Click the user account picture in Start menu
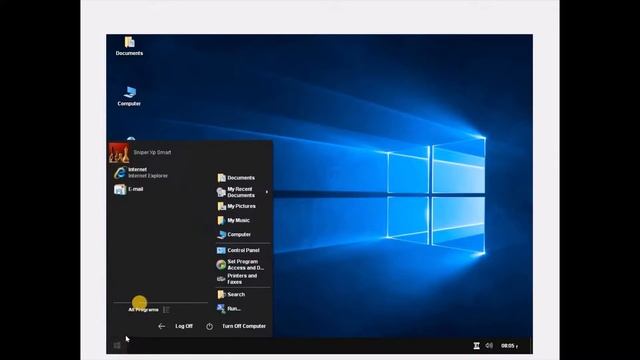The height and width of the screenshot is (360, 640). click(x=119, y=153)
